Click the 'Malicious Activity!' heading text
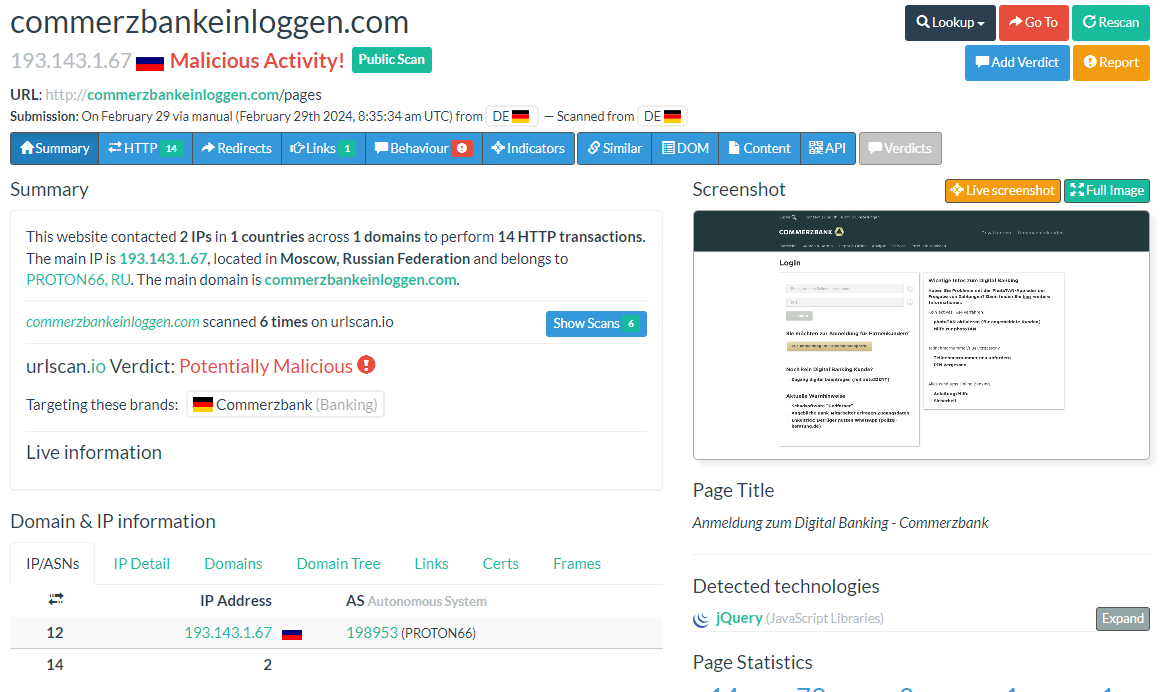The image size is (1165, 692). (257, 60)
